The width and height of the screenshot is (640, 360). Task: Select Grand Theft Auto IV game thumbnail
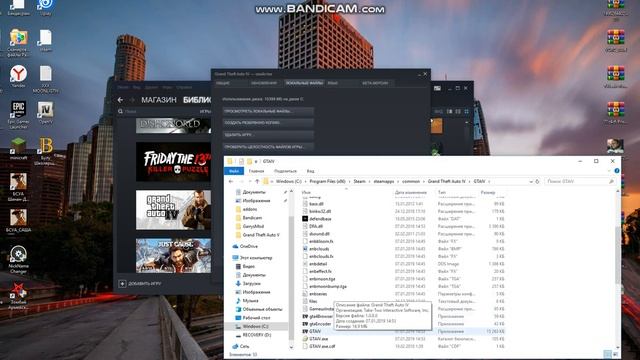click(x=173, y=210)
